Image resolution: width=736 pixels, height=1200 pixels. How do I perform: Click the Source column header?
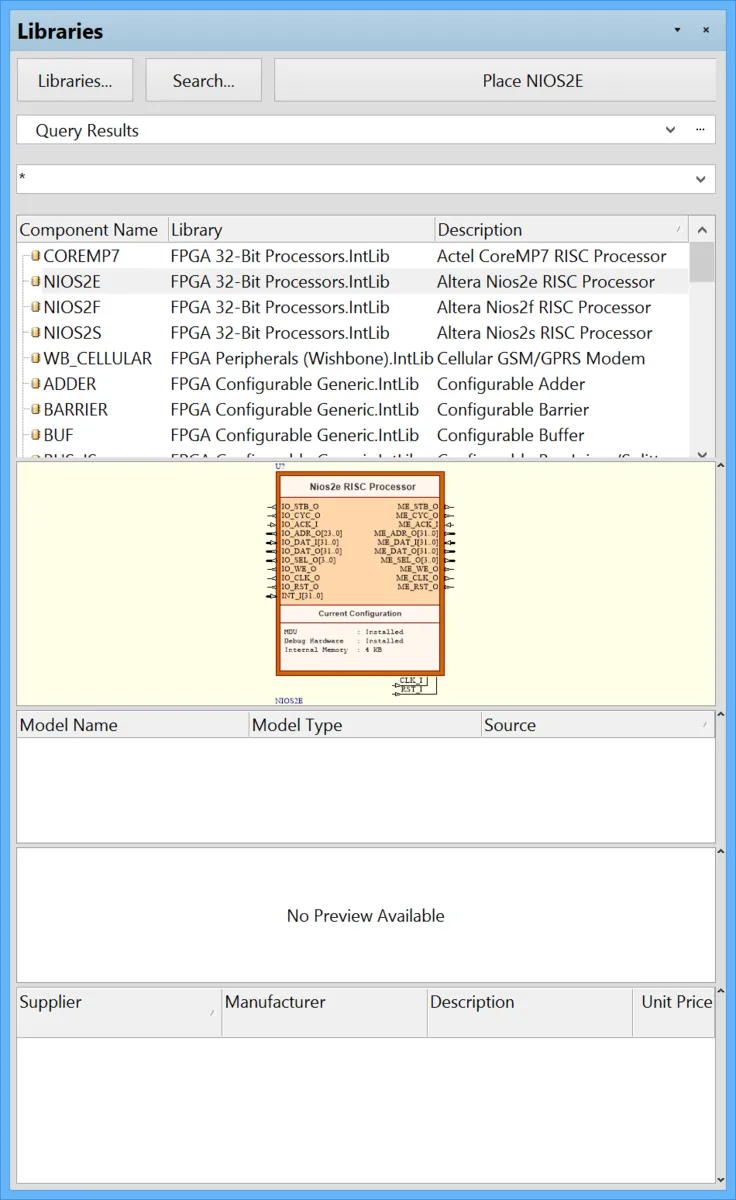tap(598, 725)
